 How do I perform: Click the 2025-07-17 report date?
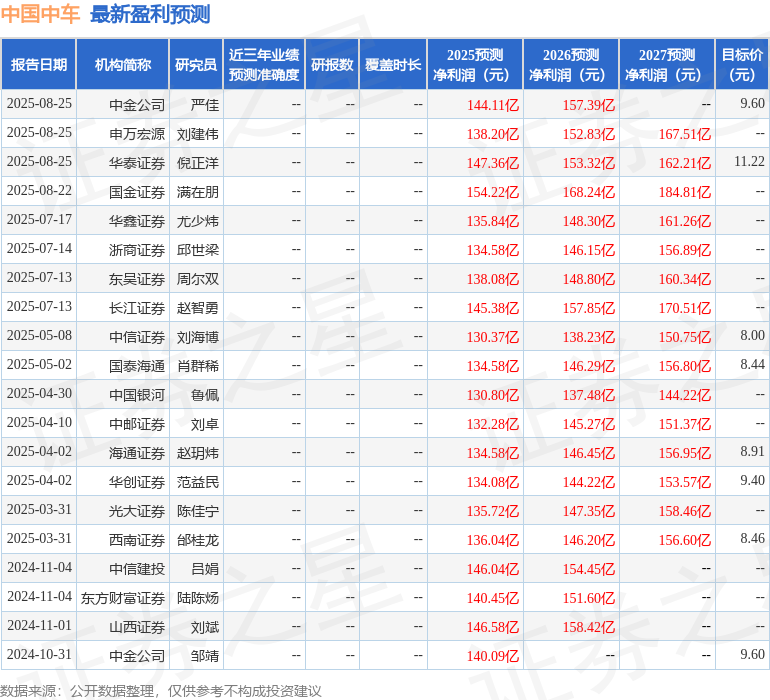(39, 220)
